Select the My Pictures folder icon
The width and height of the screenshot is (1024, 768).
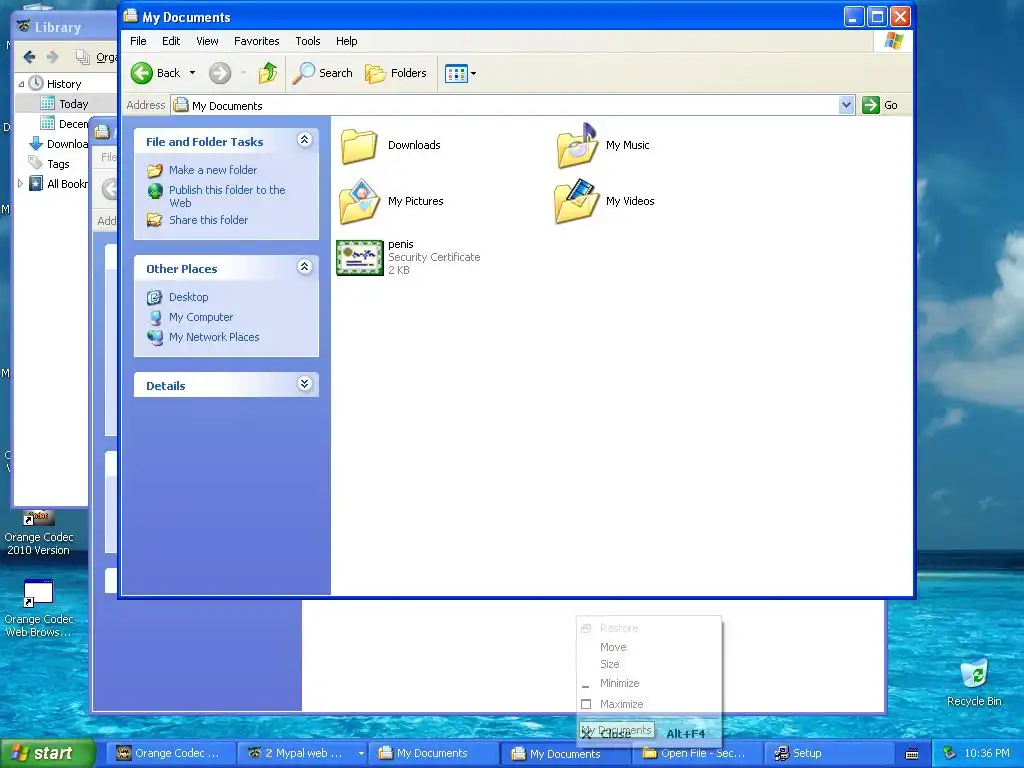point(359,201)
